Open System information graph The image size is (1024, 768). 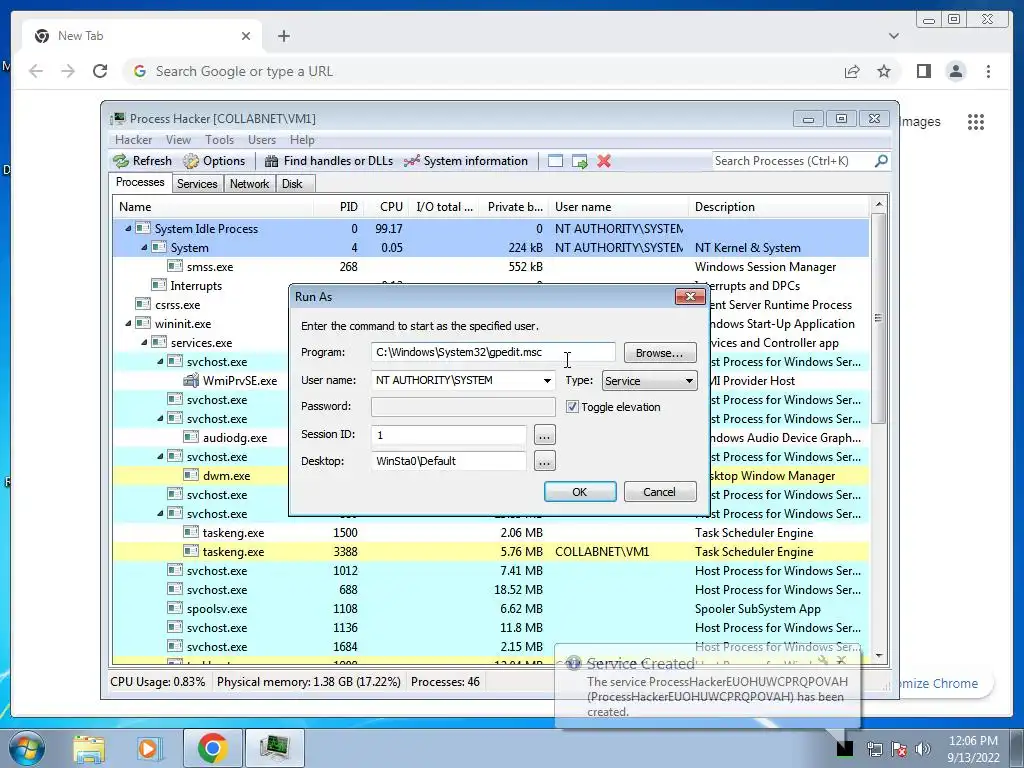click(466, 161)
